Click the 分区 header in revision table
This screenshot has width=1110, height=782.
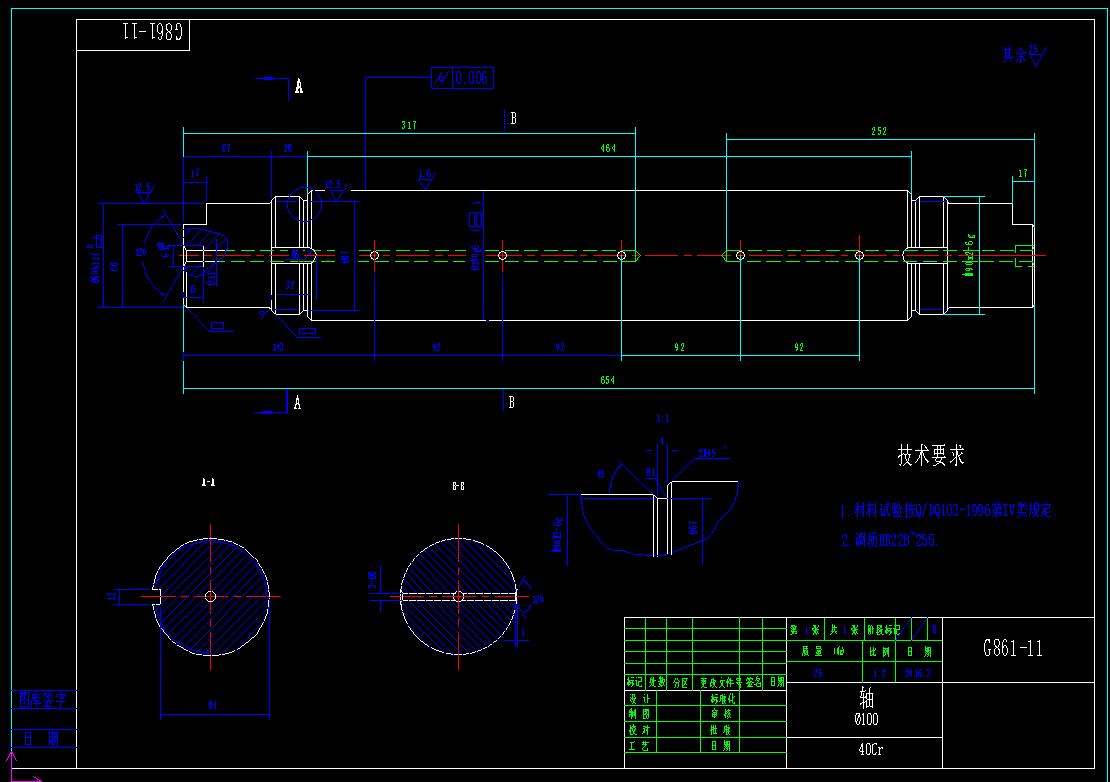[x=680, y=682]
